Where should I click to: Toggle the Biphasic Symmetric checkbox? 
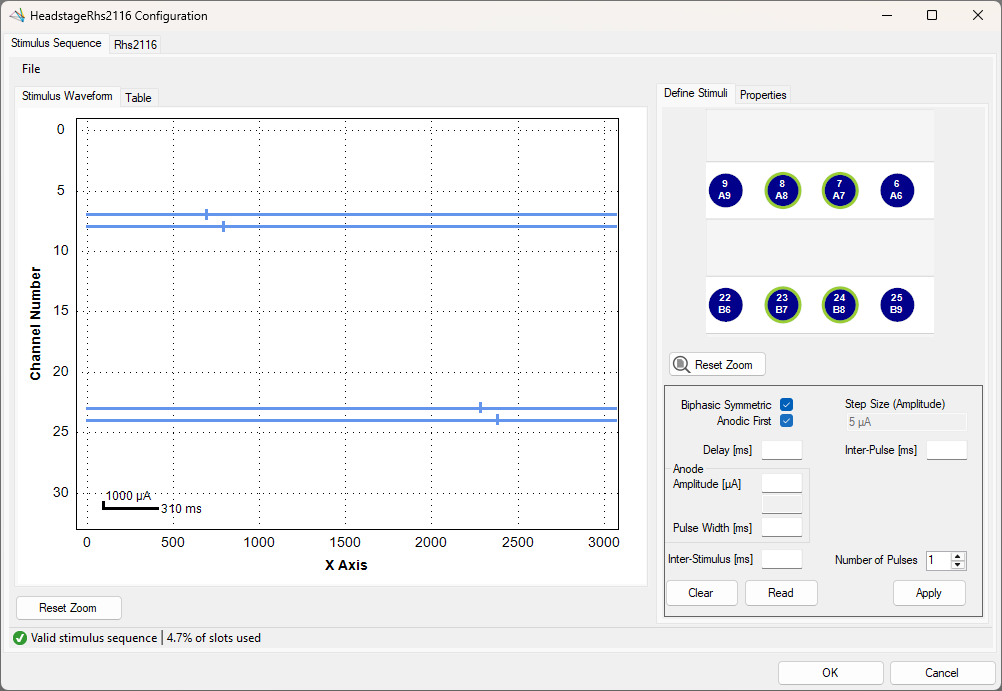[787, 405]
